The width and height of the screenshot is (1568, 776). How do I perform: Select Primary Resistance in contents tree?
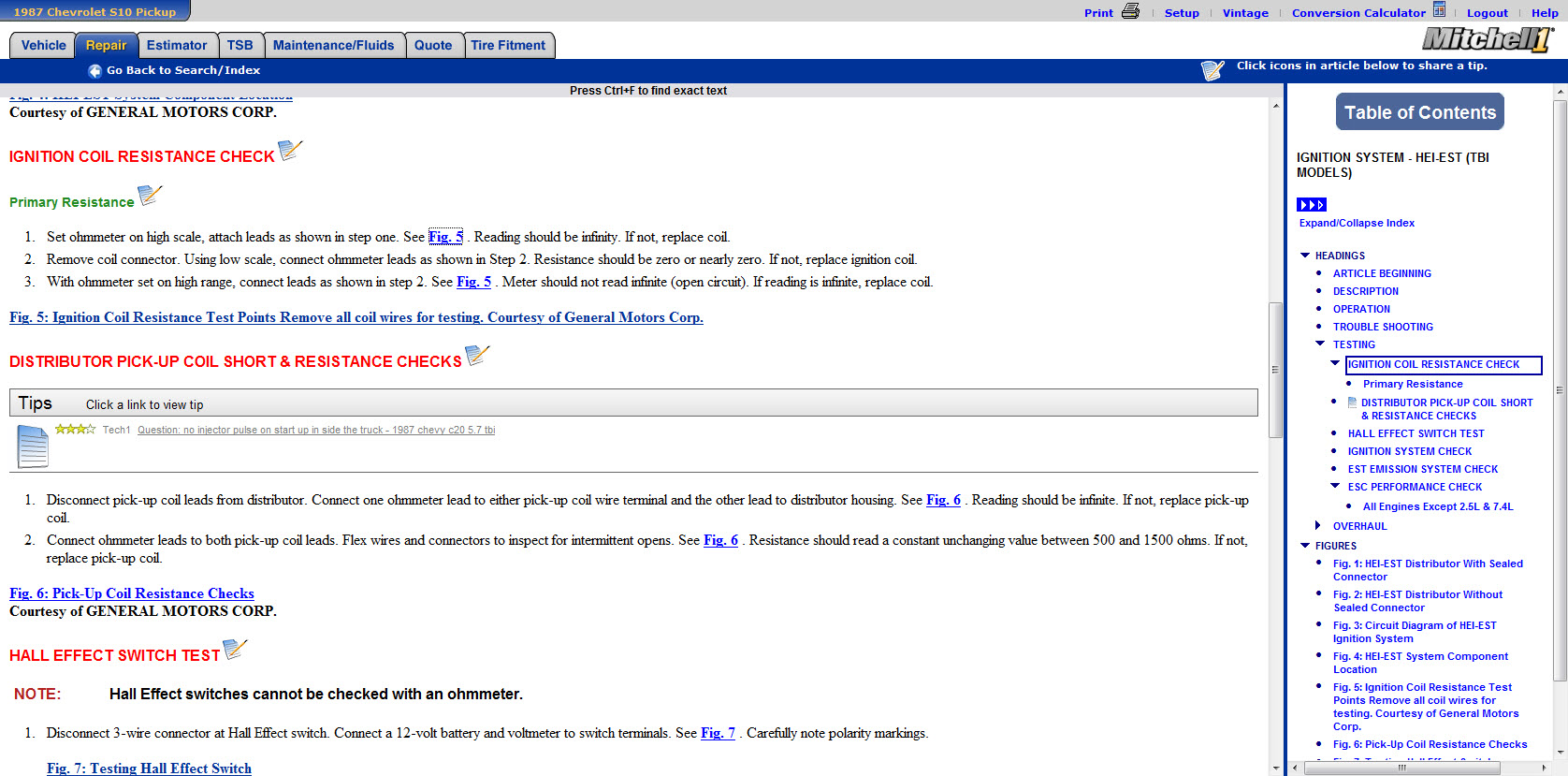pos(1413,384)
